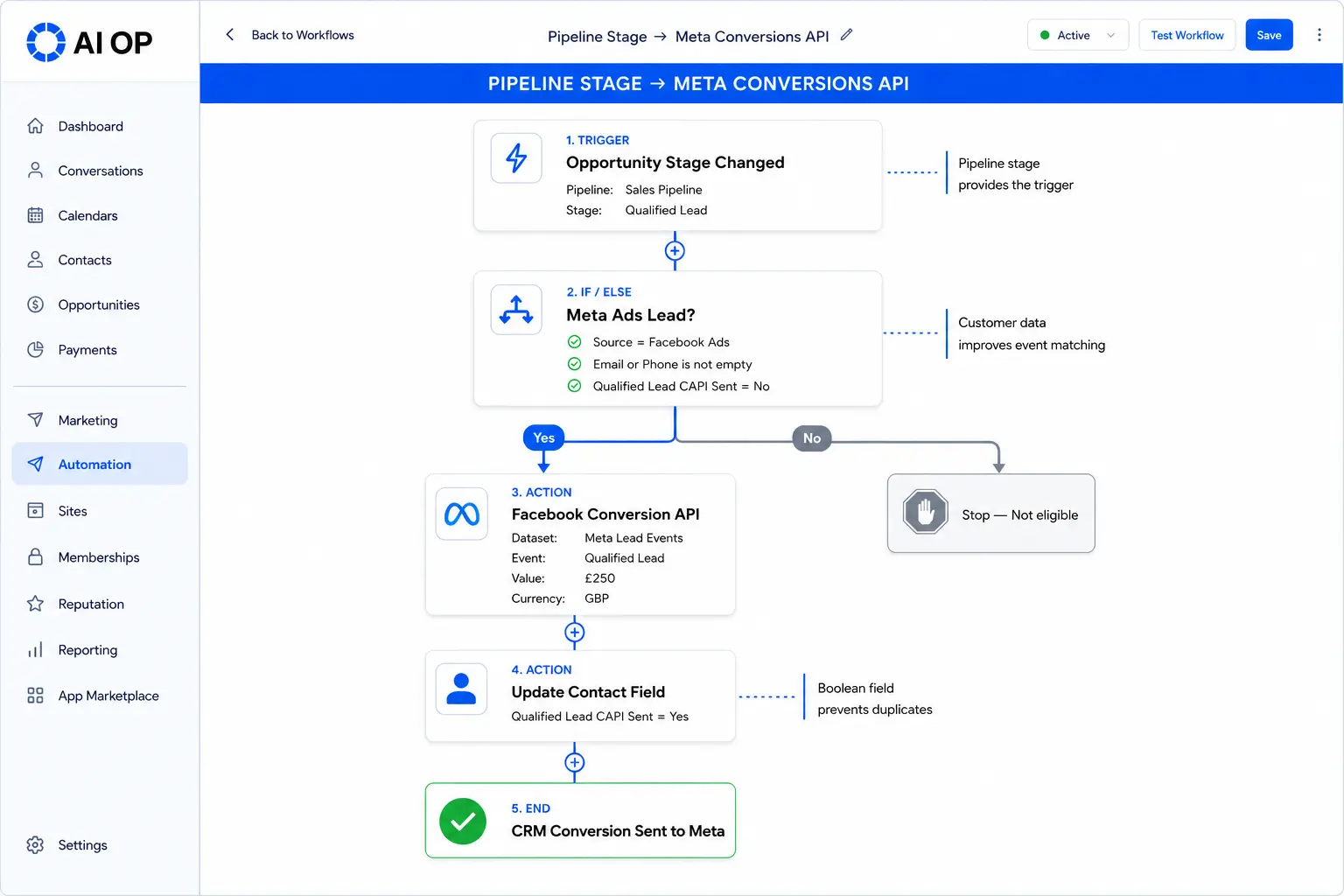This screenshot has height=896, width=1344.
Task: Open Calendars grid icon
Action: [x=35, y=215]
